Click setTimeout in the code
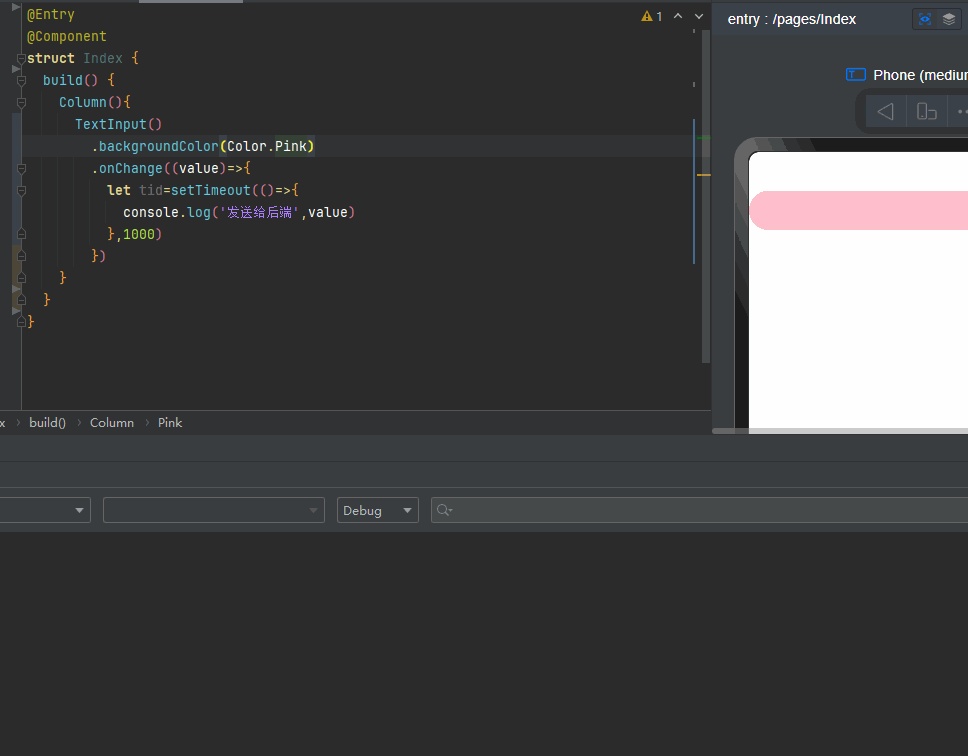The height and width of the screenshot is (756, 968). (211, 190)
